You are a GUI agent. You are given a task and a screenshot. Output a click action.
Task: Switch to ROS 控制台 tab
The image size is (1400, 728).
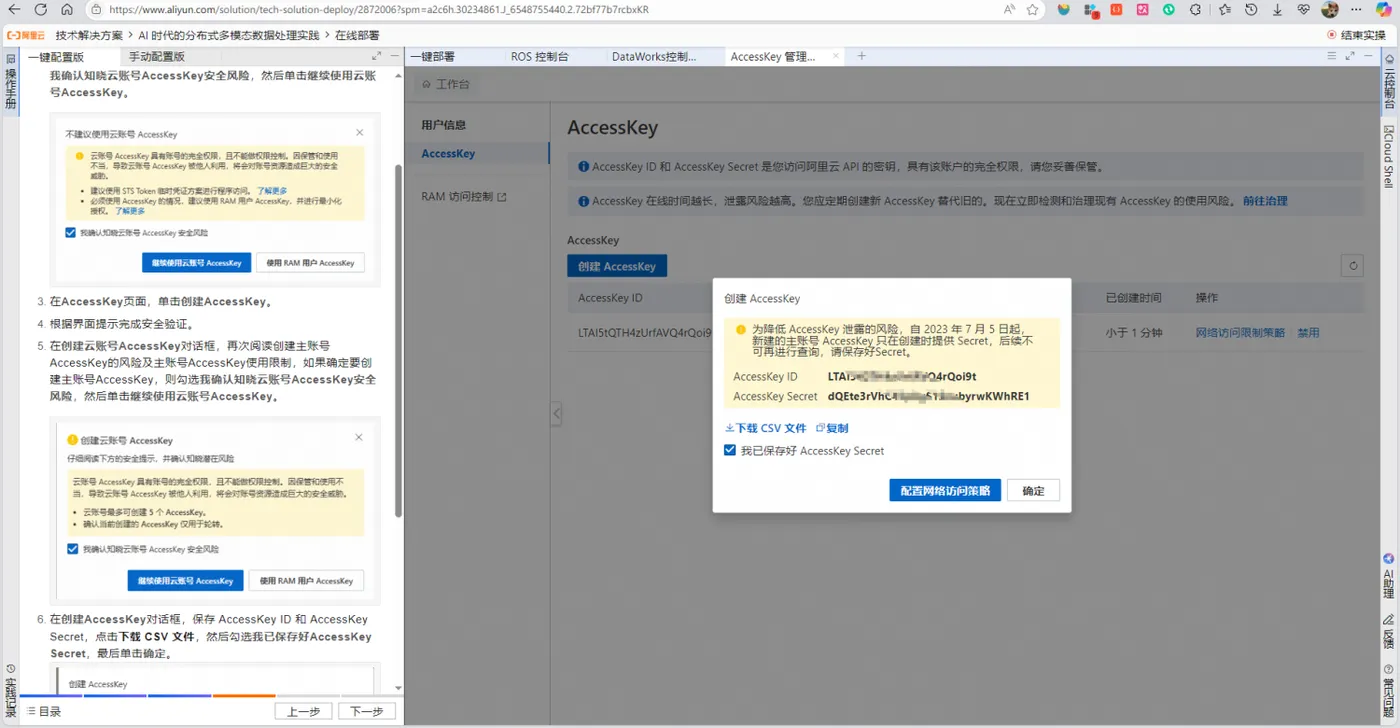(540, 56)
